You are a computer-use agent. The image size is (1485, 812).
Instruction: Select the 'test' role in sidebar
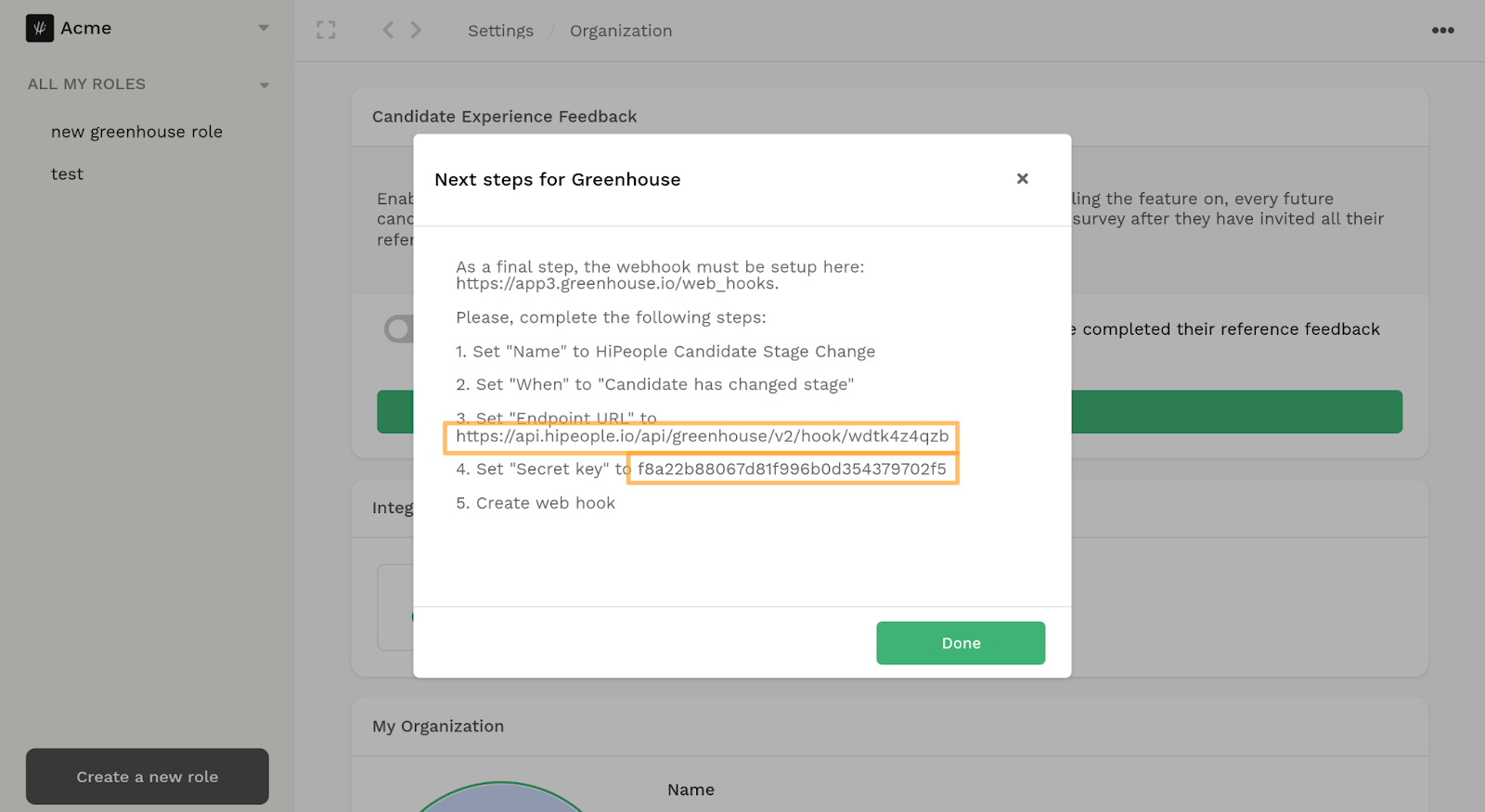pyautogui.click(x=67, y=174)
